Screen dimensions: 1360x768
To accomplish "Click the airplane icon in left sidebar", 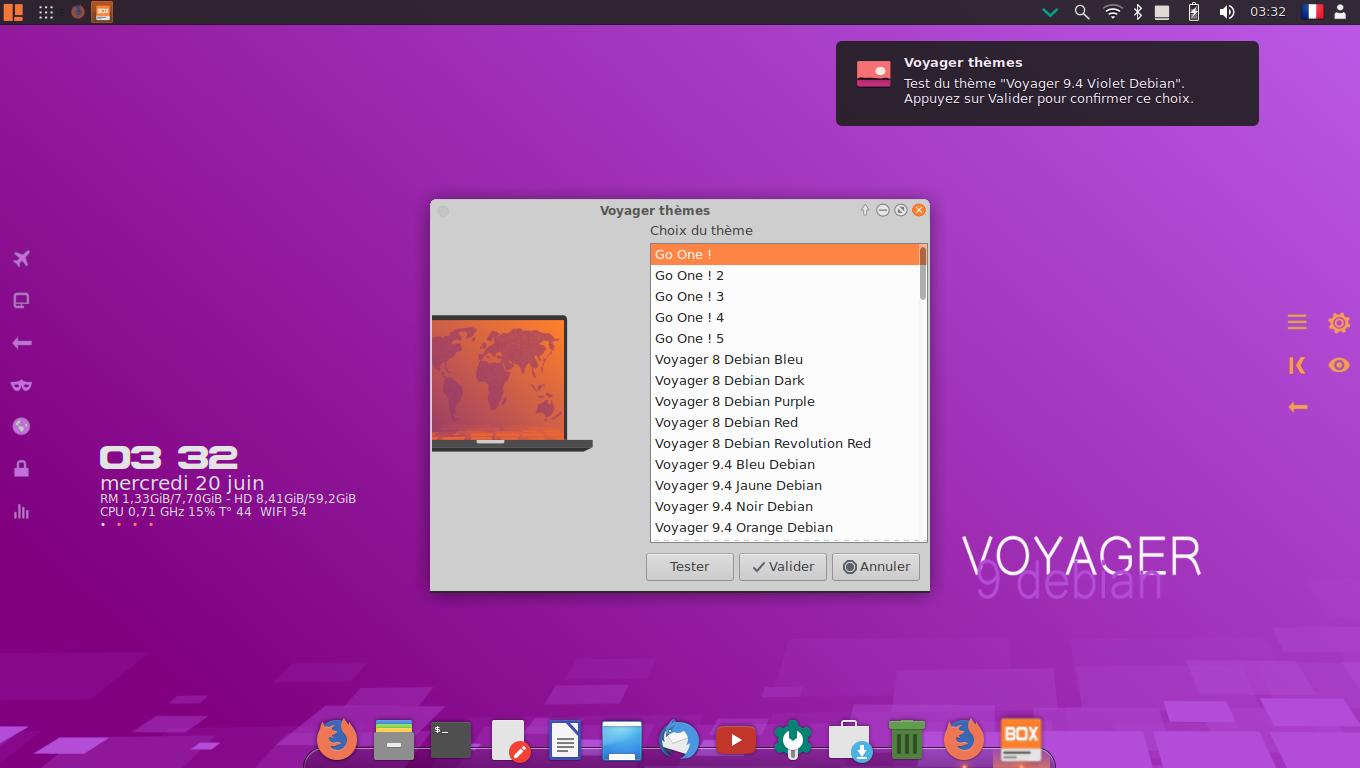I will 21,259.
